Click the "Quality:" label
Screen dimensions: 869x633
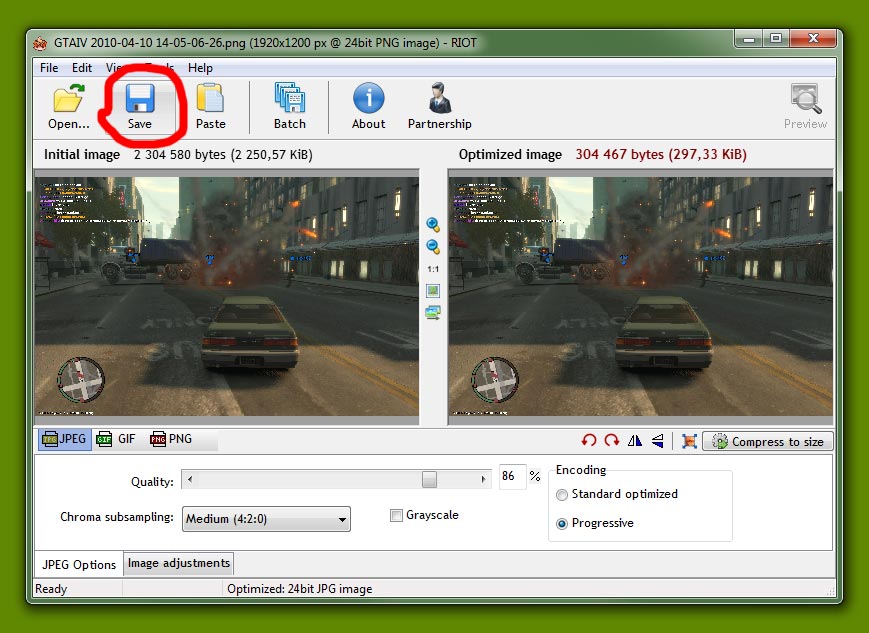pos(152,482)
